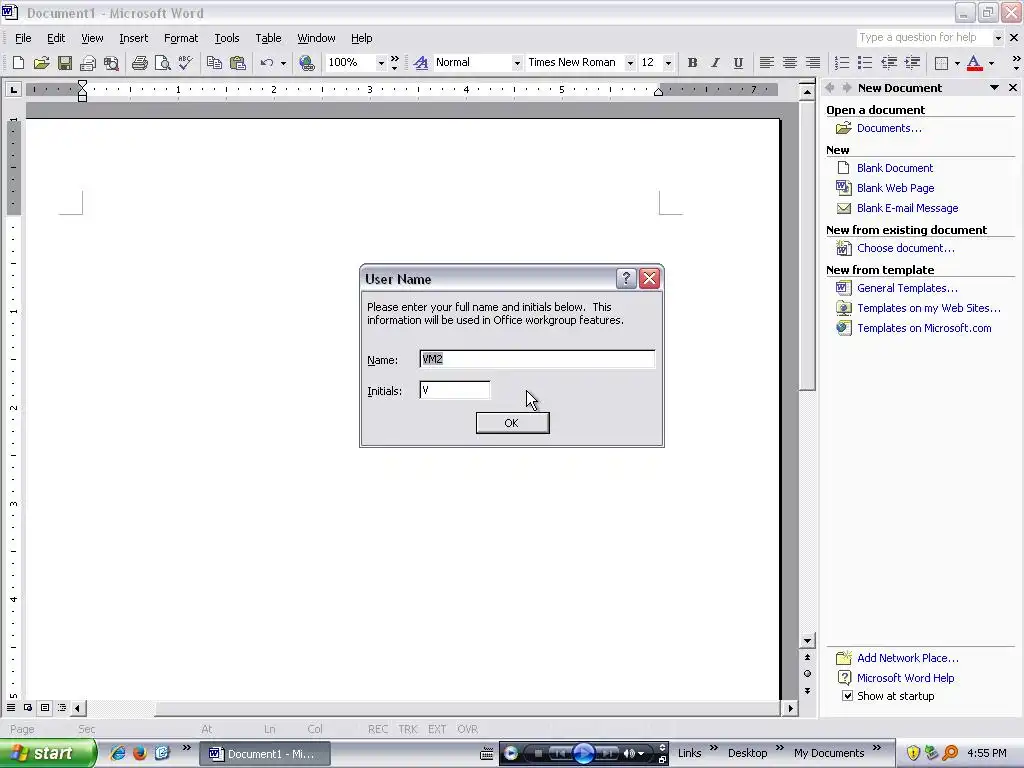Click the Initials input field

tap(455, 391)
